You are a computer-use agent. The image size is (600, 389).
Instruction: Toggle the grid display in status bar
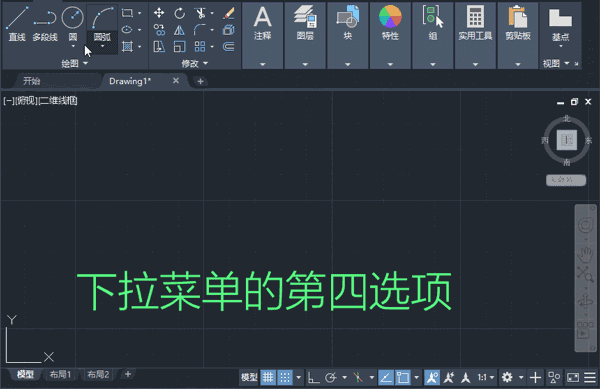[x=268, y=378]
